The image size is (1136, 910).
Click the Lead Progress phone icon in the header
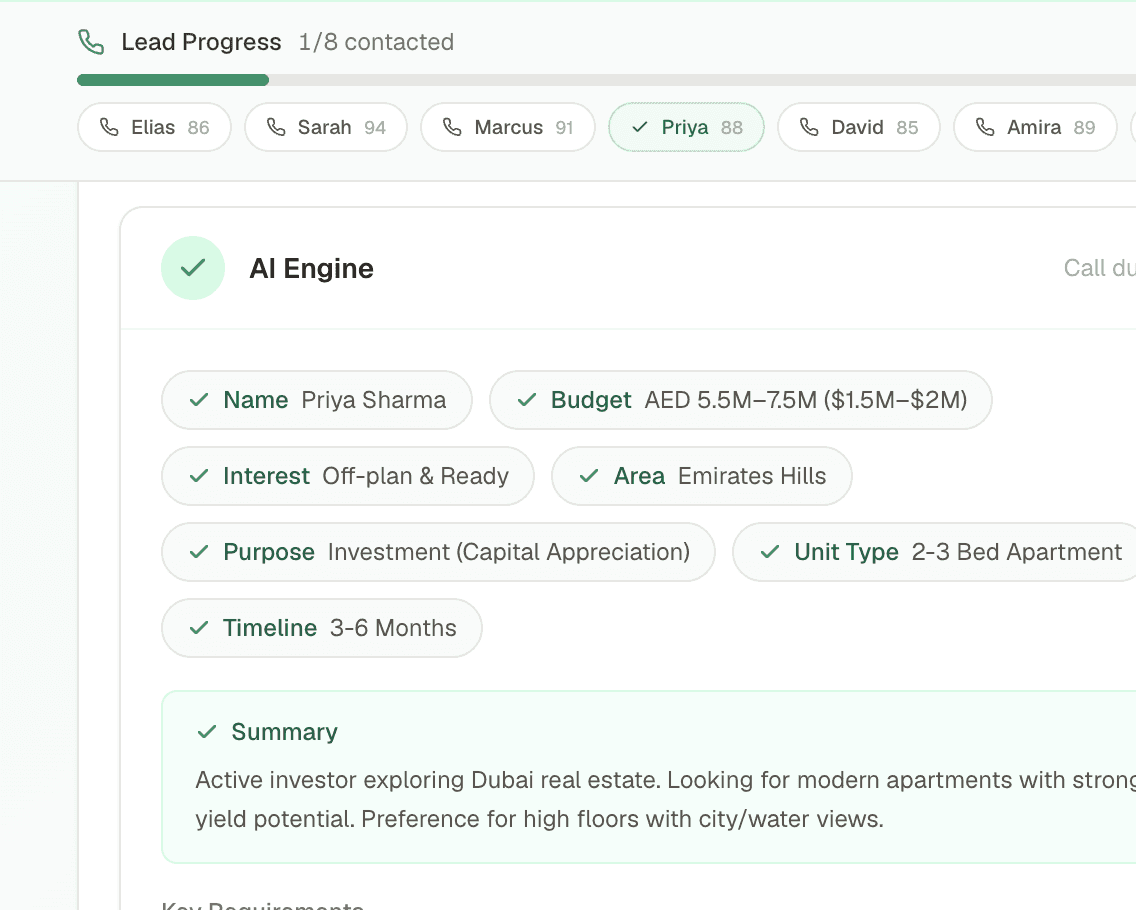click(92, 42)
